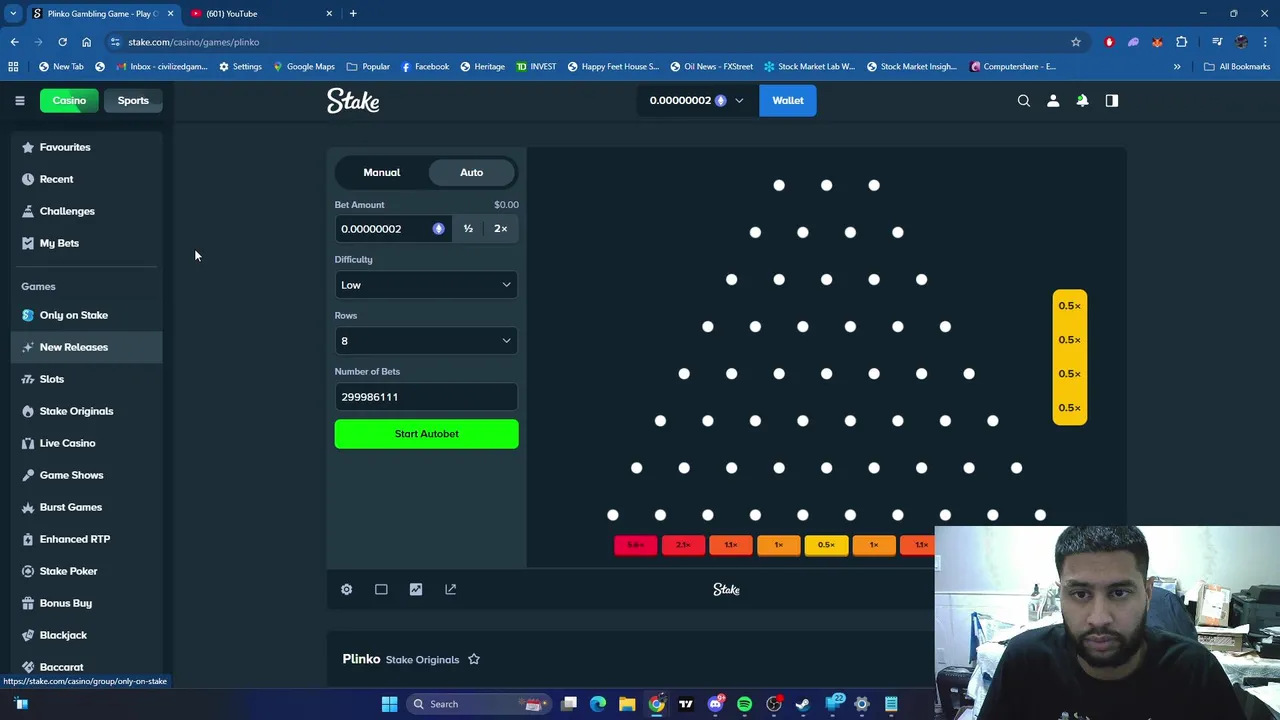1280x720 pixels.
Task: Open the site search magnifier
Action: point(1023,100)
